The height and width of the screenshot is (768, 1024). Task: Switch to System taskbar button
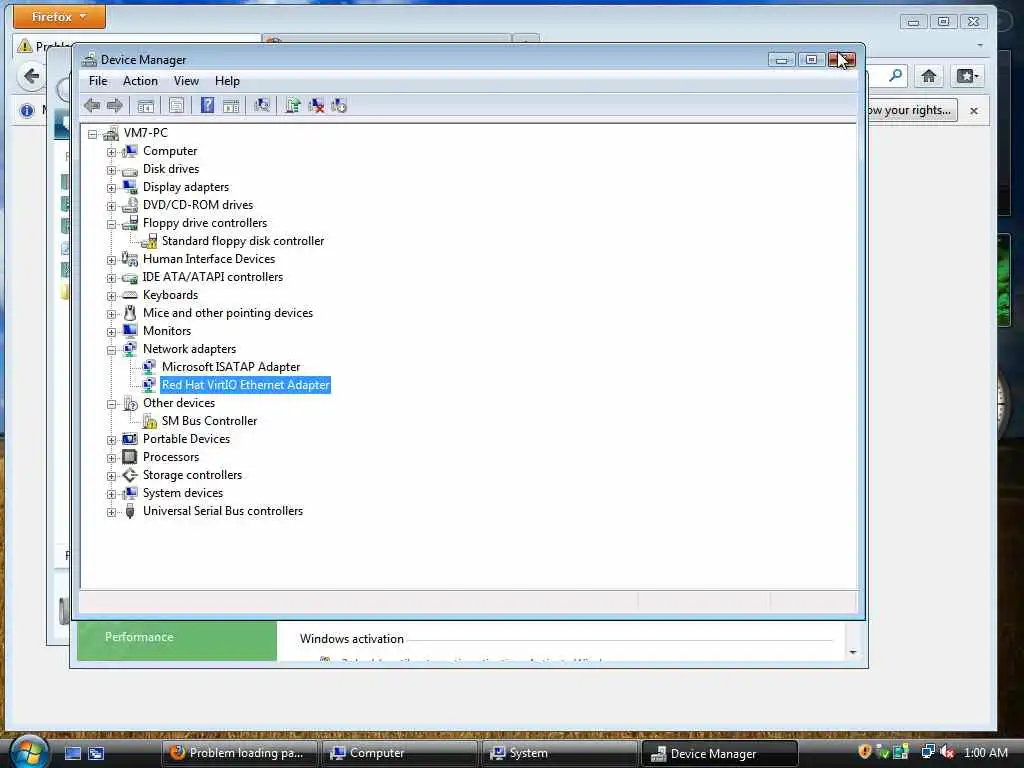coord(560,753)
